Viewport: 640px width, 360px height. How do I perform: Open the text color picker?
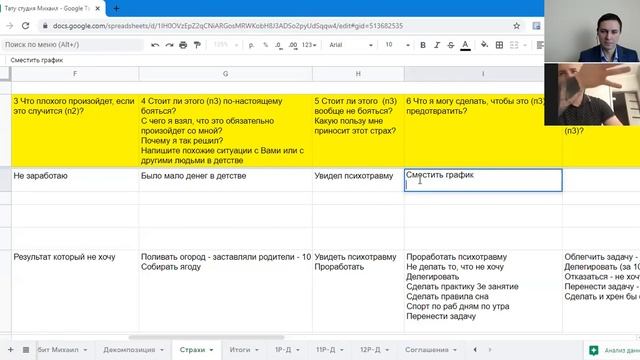[465, 45]
